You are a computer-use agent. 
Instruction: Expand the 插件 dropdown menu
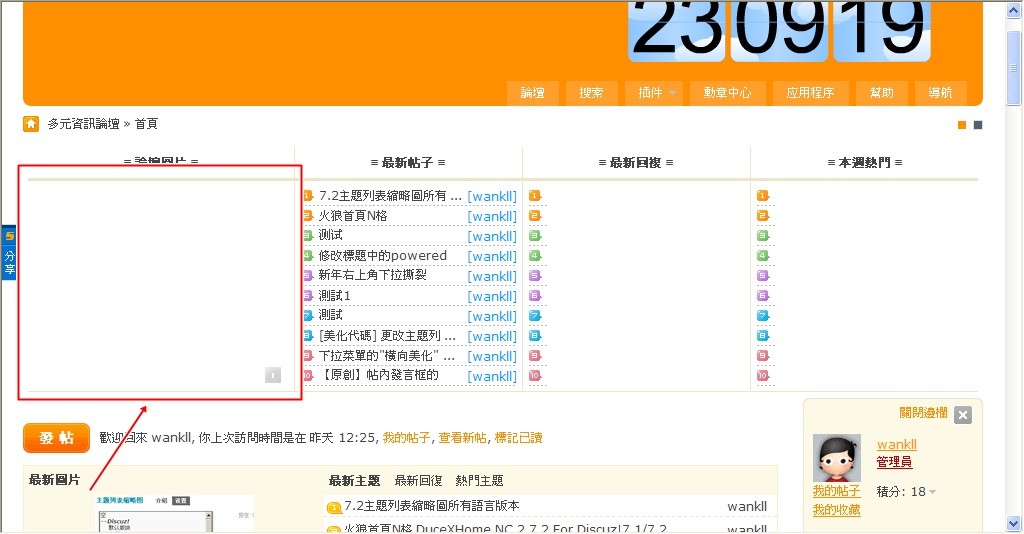(x=657, y=93)
